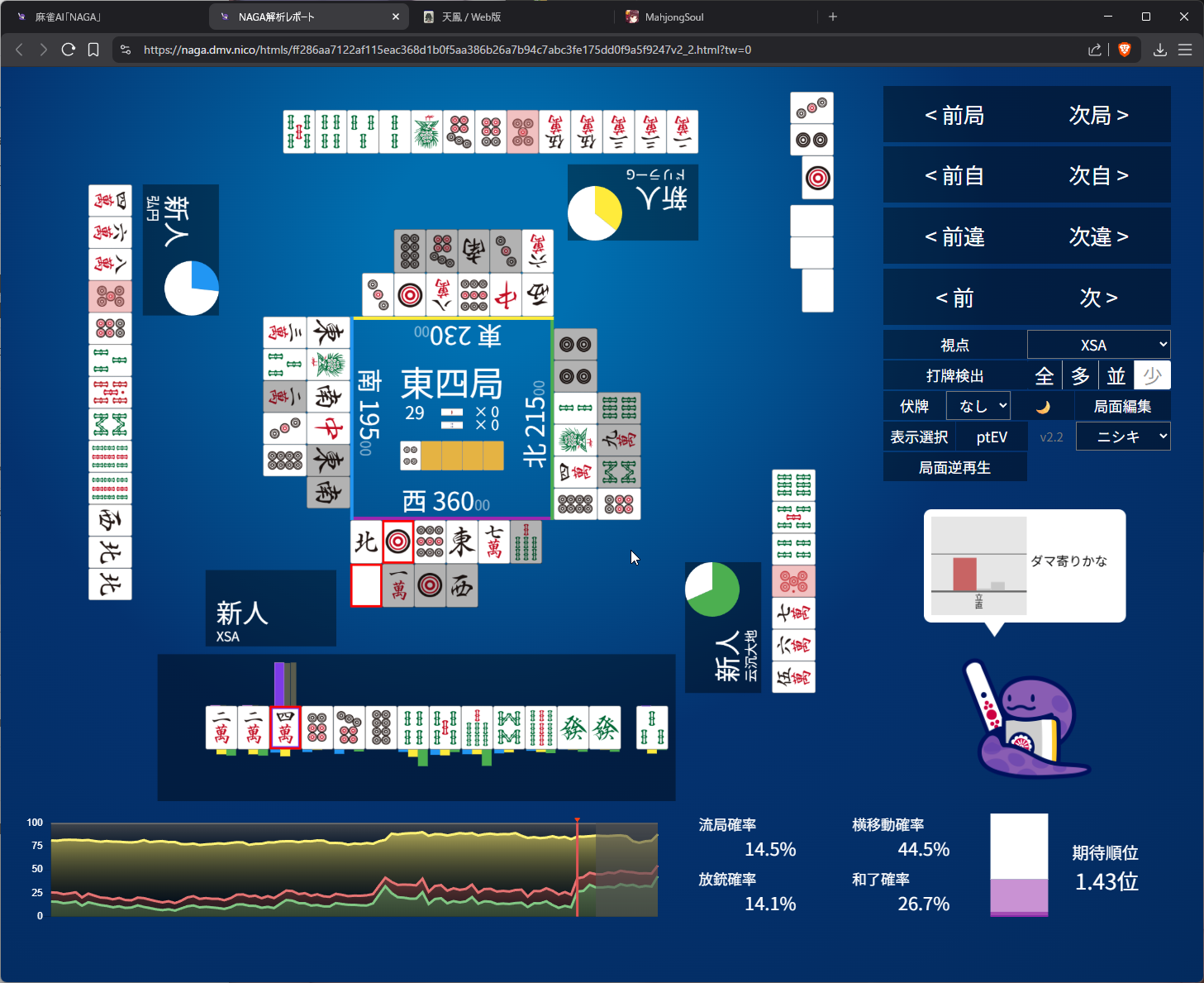
Task: Open the ニシキ model dropdown
Action: click(1123, 437)
